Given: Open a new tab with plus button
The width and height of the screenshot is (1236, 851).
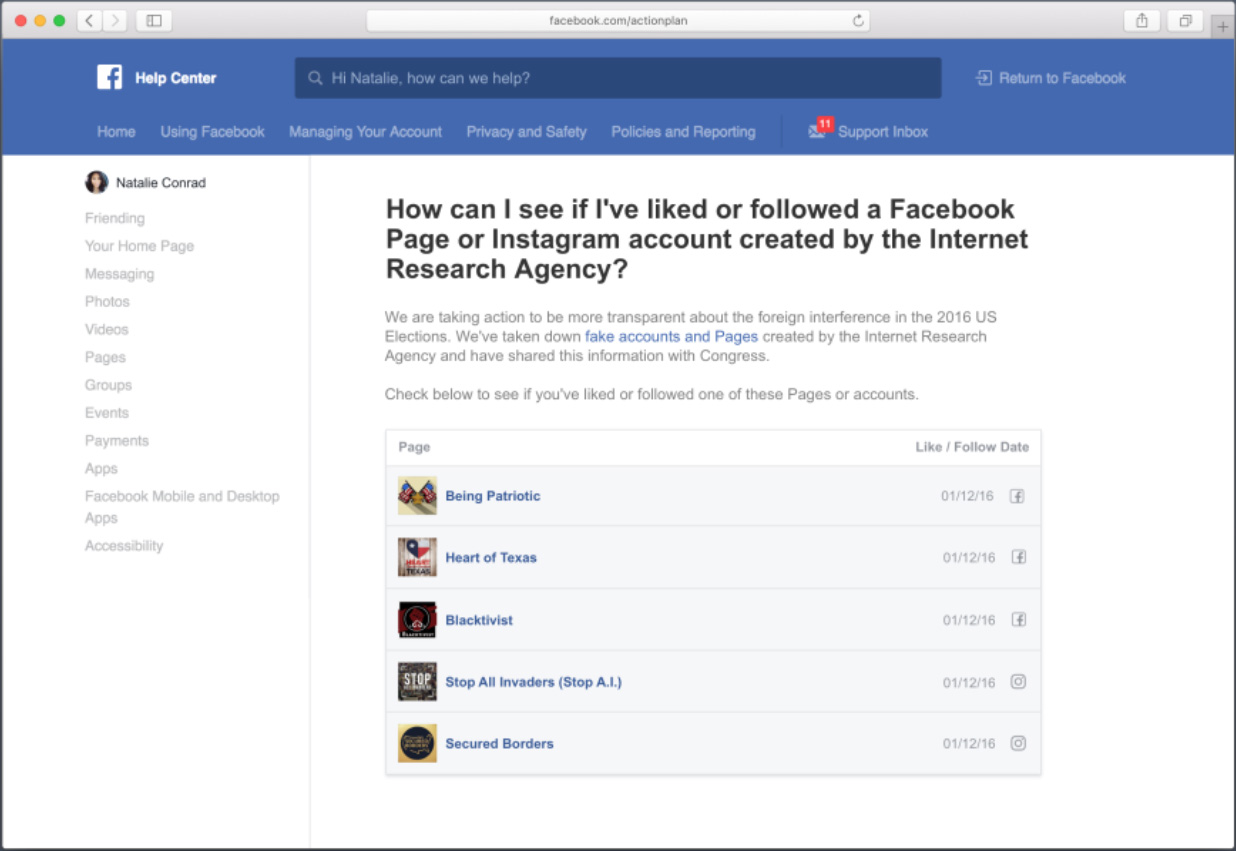Looking at the screenshot, I should [x=1222, y=27].
